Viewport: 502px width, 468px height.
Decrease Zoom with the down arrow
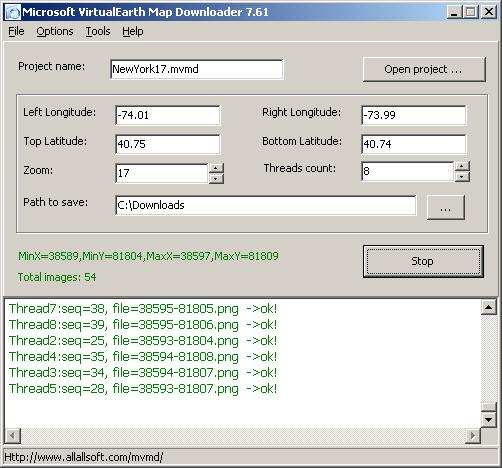coord(217,179)
